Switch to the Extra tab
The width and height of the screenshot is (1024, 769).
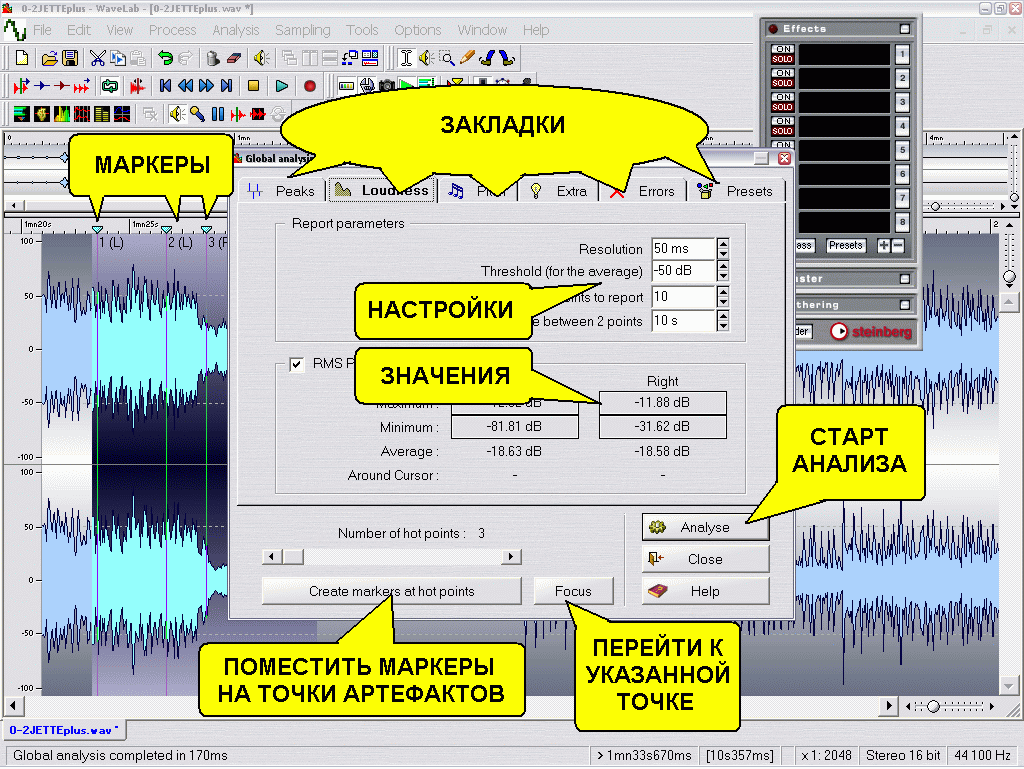(559, 191)
